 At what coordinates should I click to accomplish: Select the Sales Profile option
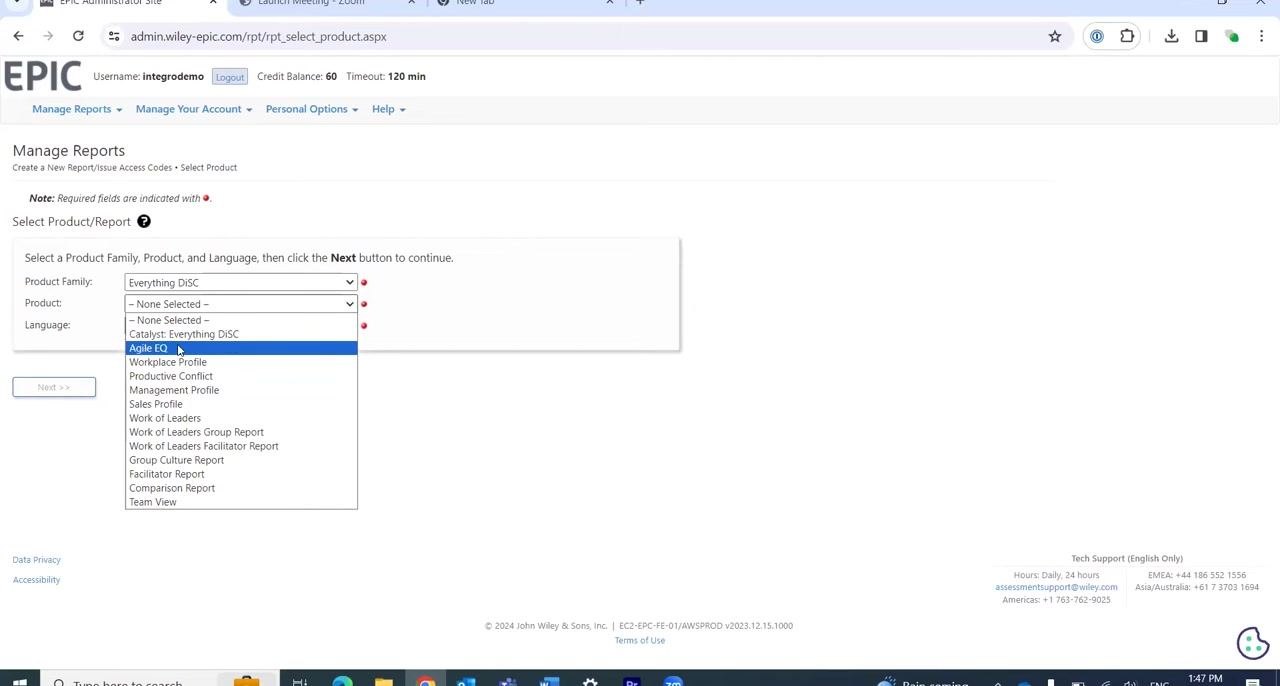point(241,404)
